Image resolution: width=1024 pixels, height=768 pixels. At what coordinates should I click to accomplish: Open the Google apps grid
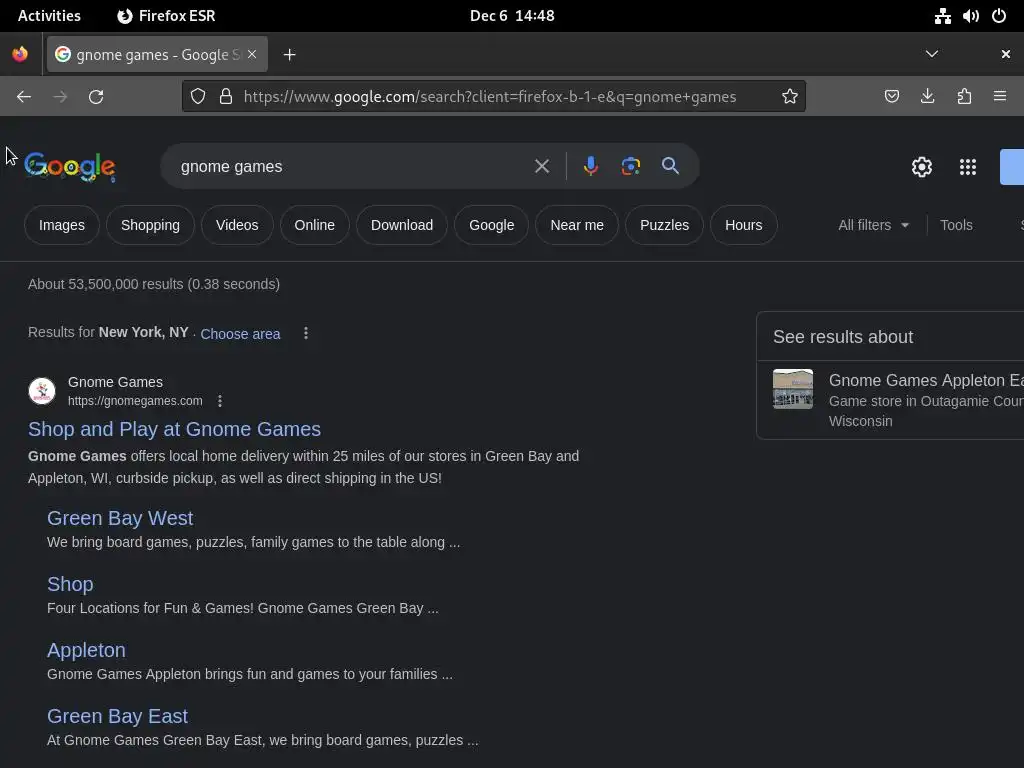(x=968, y=167)
